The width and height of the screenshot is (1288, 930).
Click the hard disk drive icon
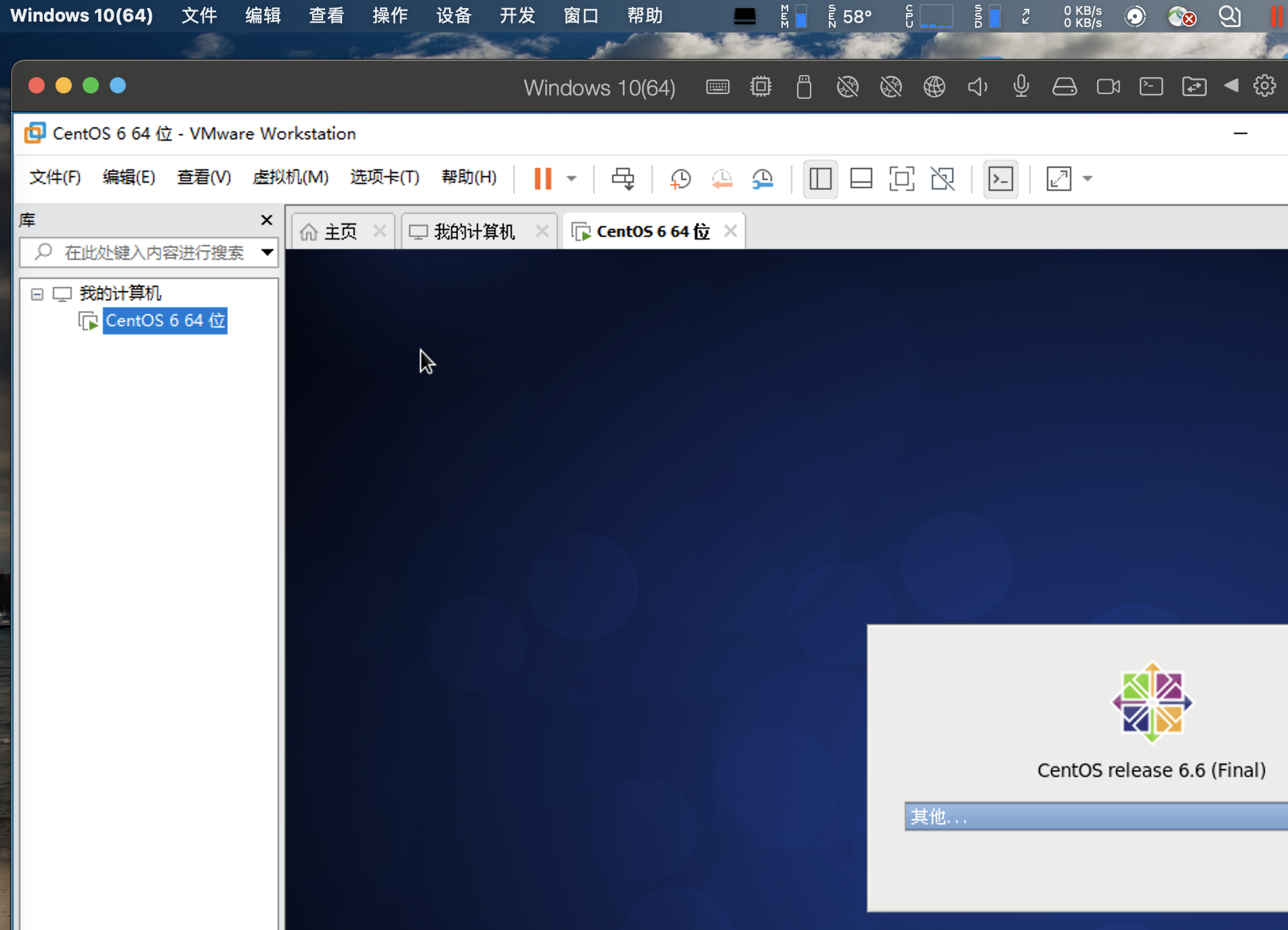(x=1065, y=87)
